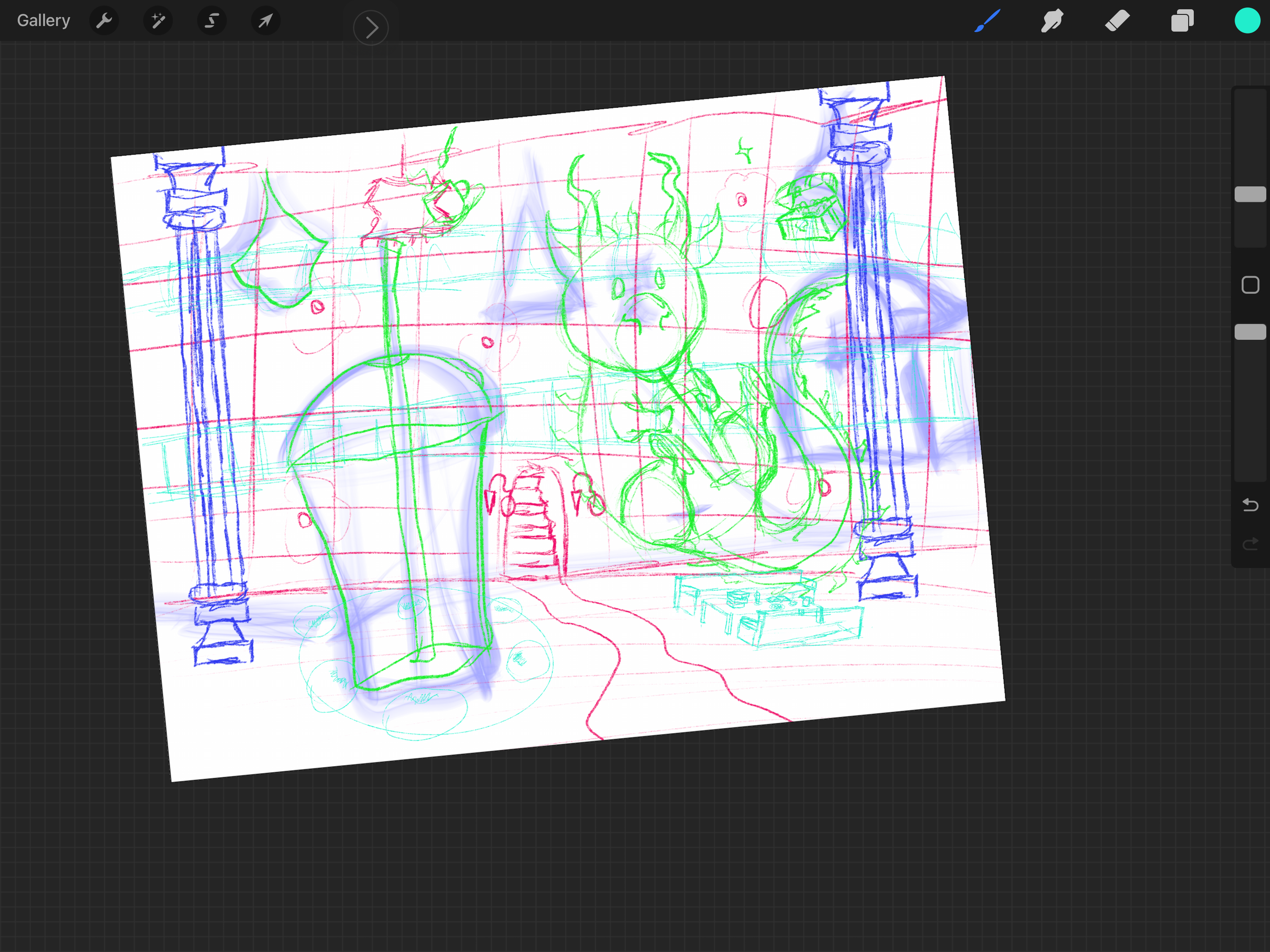Tap the square Modify button in sidebar
Viewport: 1270px width, 952px height.
[1250, 285]
